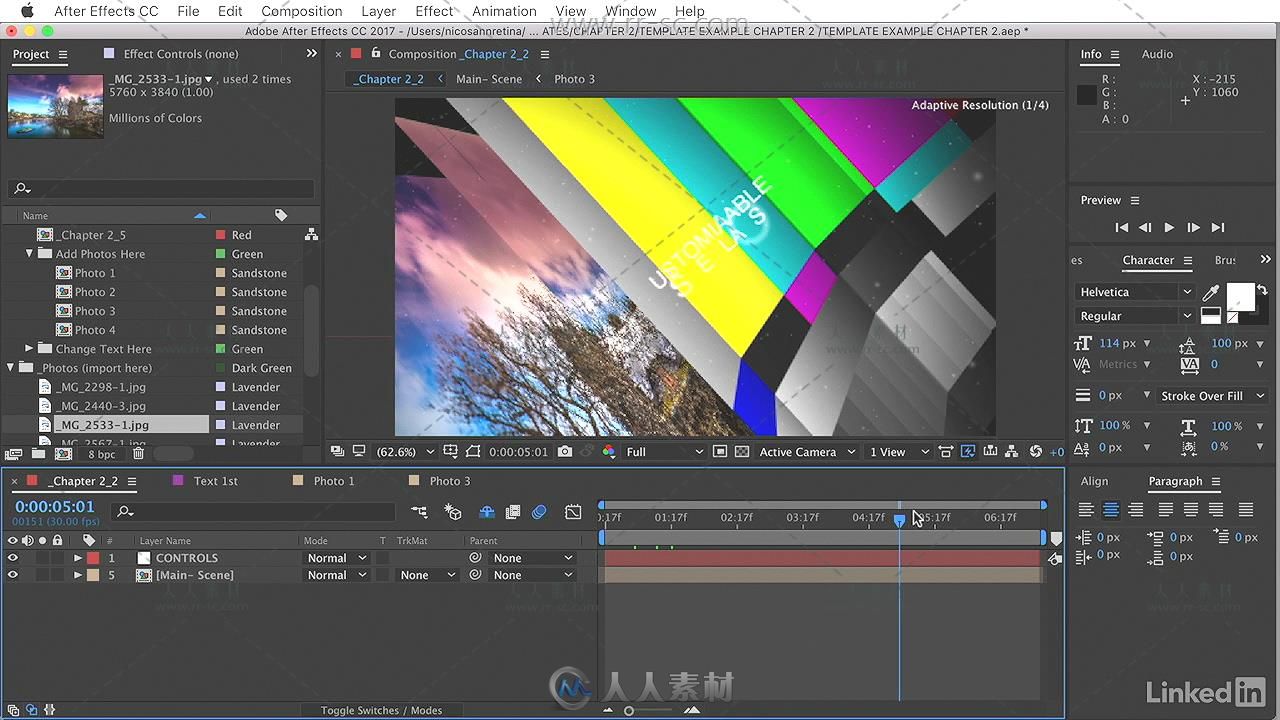The height and width of the screenshot is (720, 1280).
Task: Enable Fast Previews in viewer
Action: tap(968, 452)
